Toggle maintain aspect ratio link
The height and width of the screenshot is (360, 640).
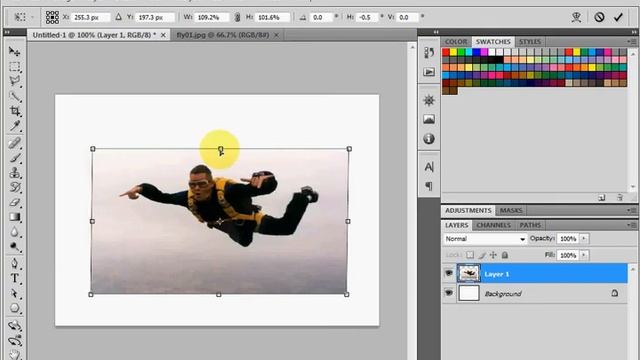[237, 17]
